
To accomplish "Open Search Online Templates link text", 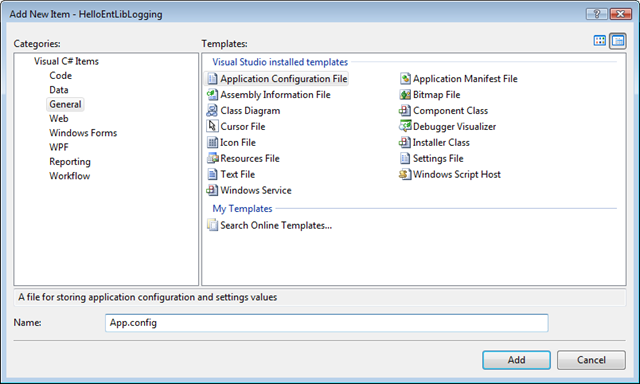I will click(x=276, y=225).
